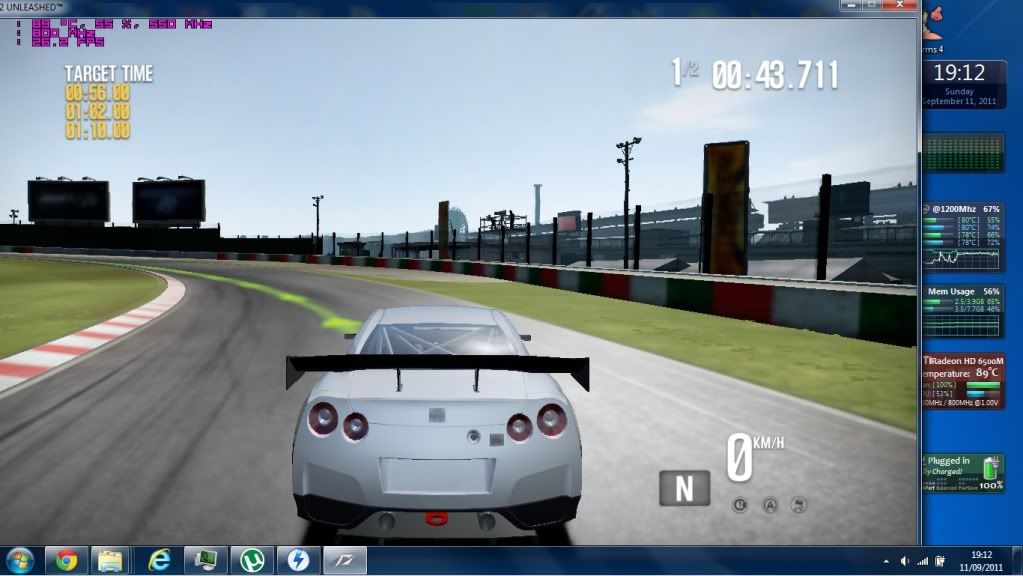The height and width of the screenshot is (576, 1023).
Task: Click the third target time 01:10.00
Action: pyautogui.click(x=97, y=130)
